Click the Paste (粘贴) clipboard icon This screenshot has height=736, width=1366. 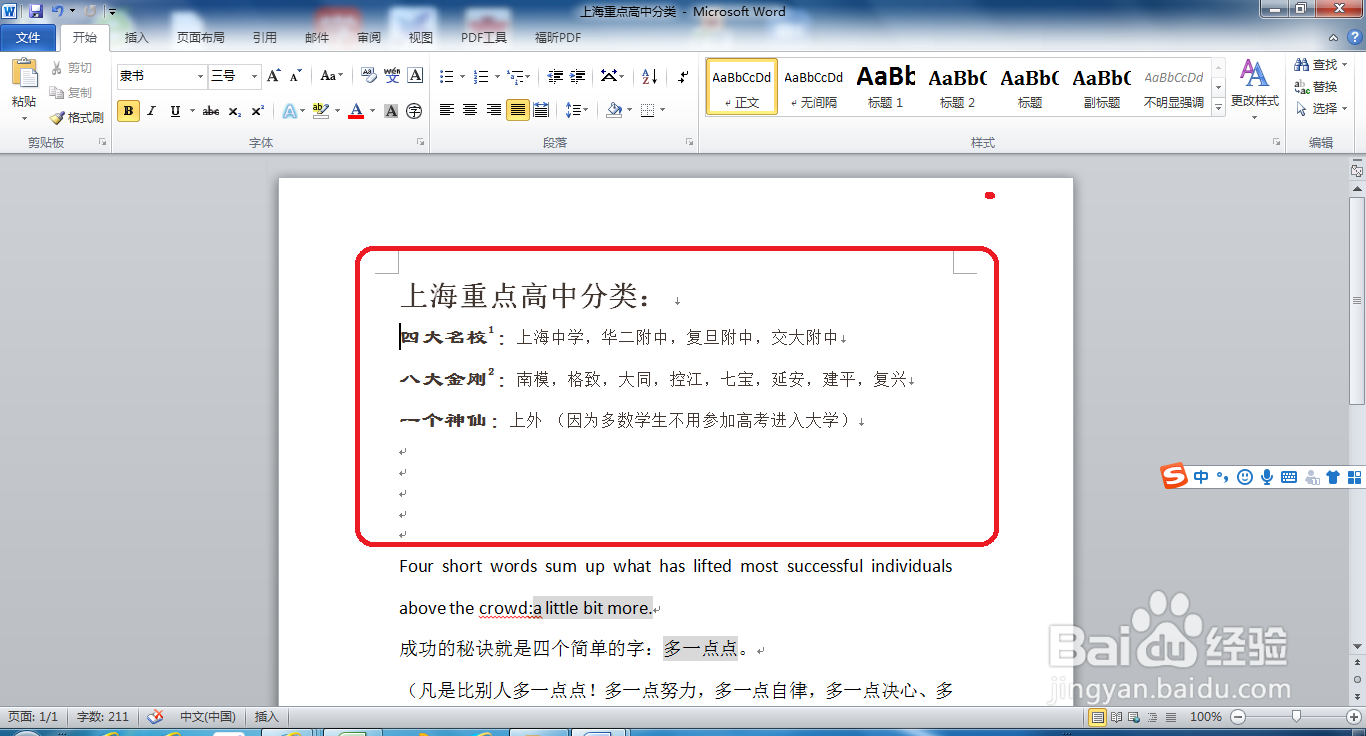click(24, 73)
